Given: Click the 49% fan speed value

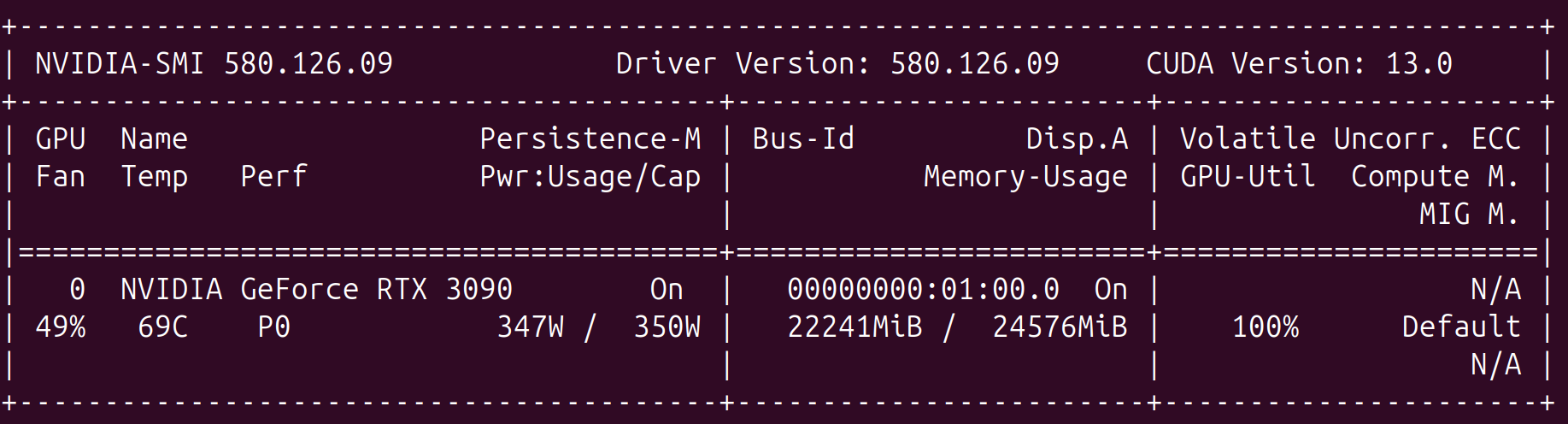Looking at the screenshot, I should coord(60,327).
